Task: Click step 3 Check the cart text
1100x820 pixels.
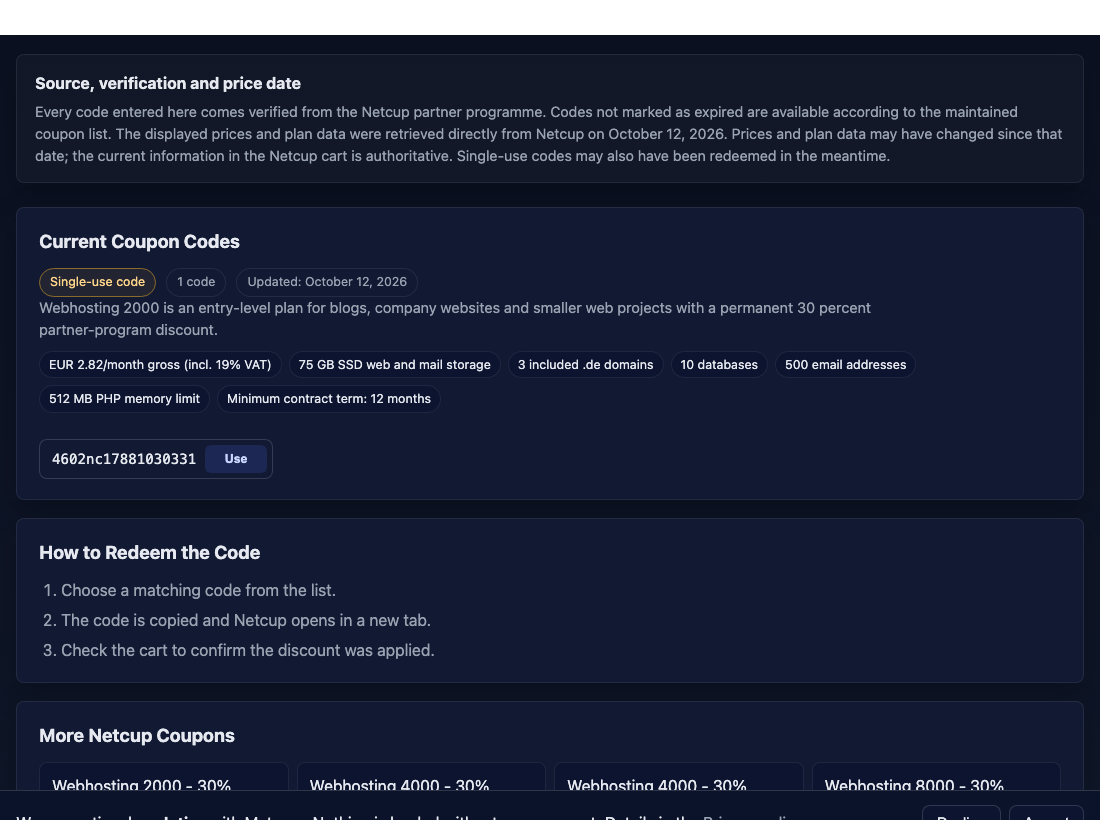Action: (248, 651)
